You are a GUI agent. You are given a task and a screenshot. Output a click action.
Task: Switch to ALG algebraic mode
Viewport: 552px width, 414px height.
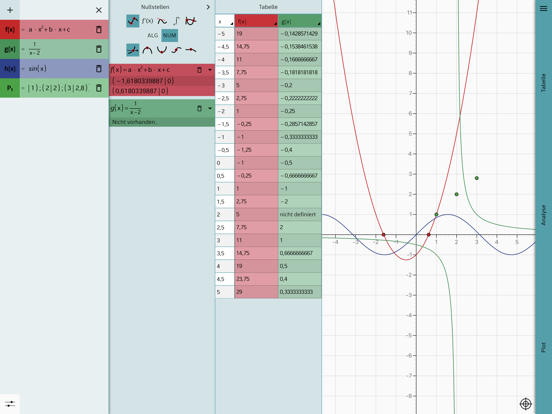152,36
